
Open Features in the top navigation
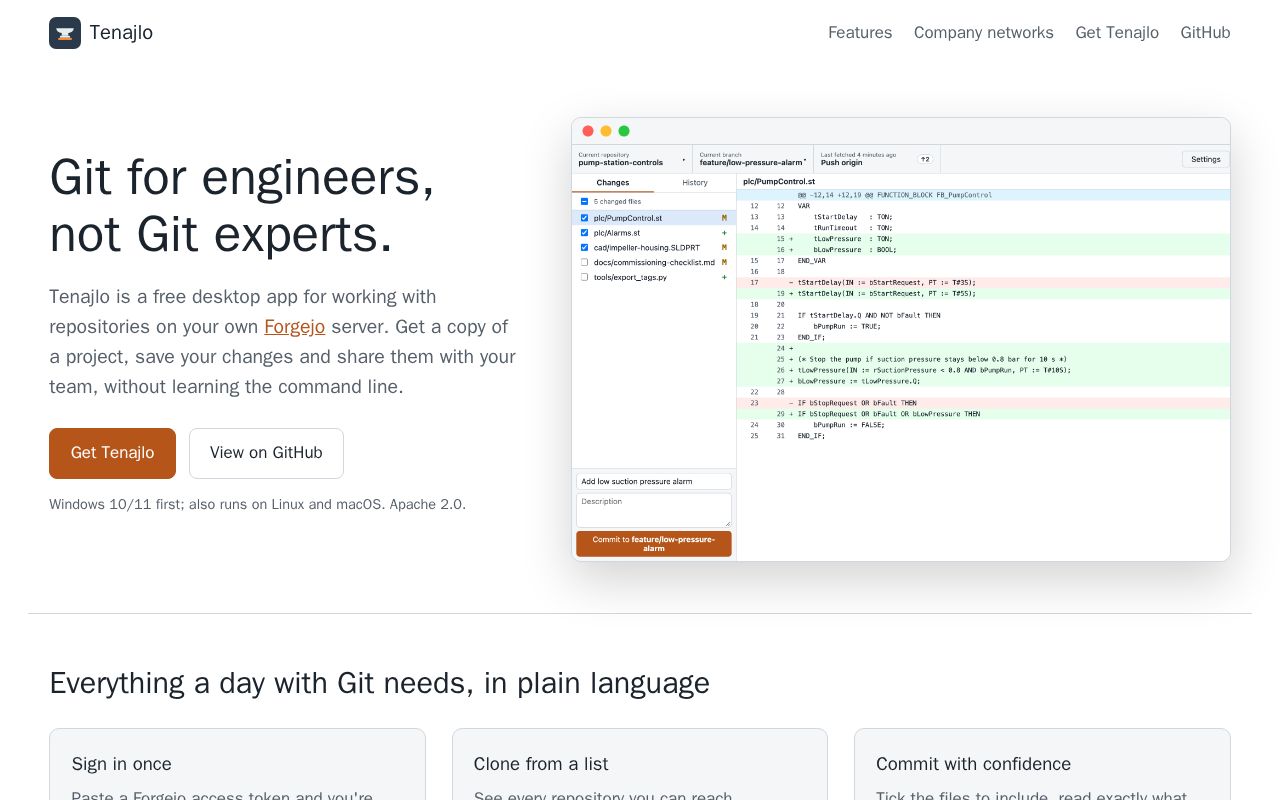(860, 33)
